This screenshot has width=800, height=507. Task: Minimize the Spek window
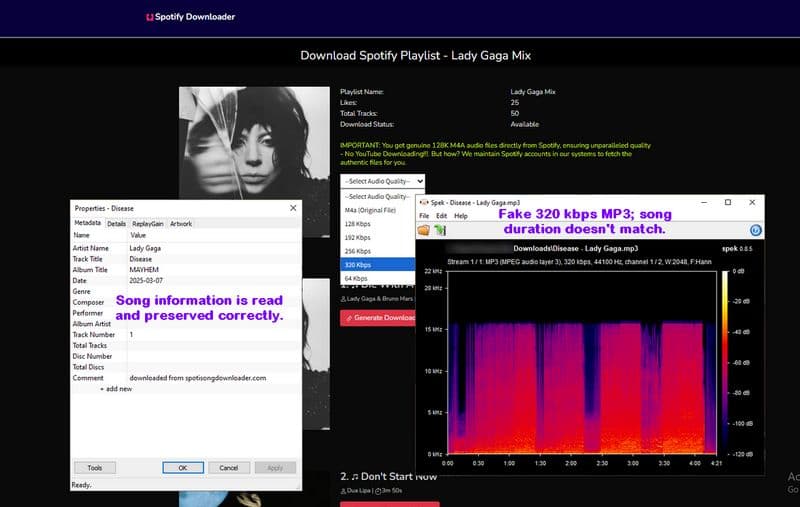[704, 202]
